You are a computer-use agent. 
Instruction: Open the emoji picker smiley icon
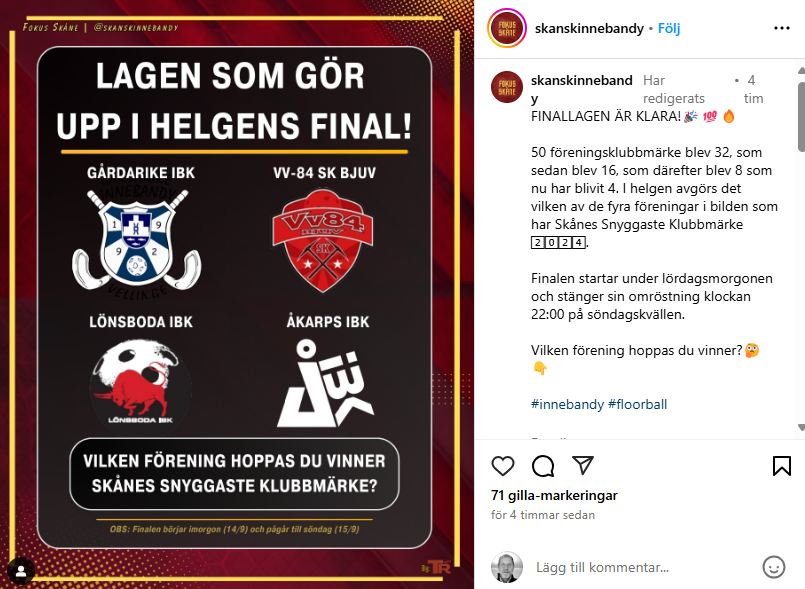(x=774, y=567)
